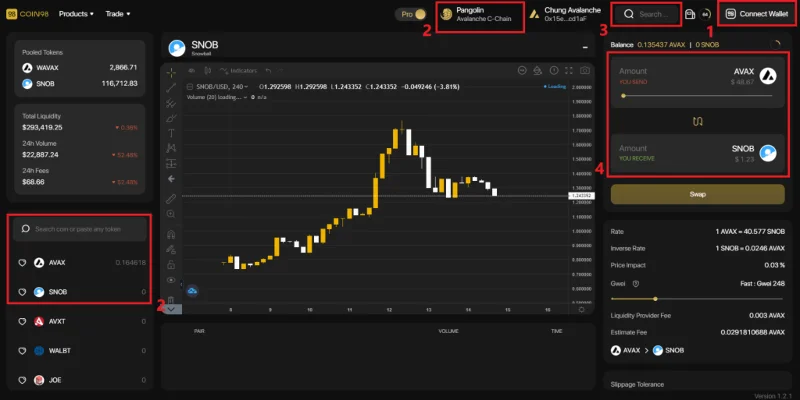800x400 pixels.
Task: Take a chart snapshot with camera
Action: point(585,70)
